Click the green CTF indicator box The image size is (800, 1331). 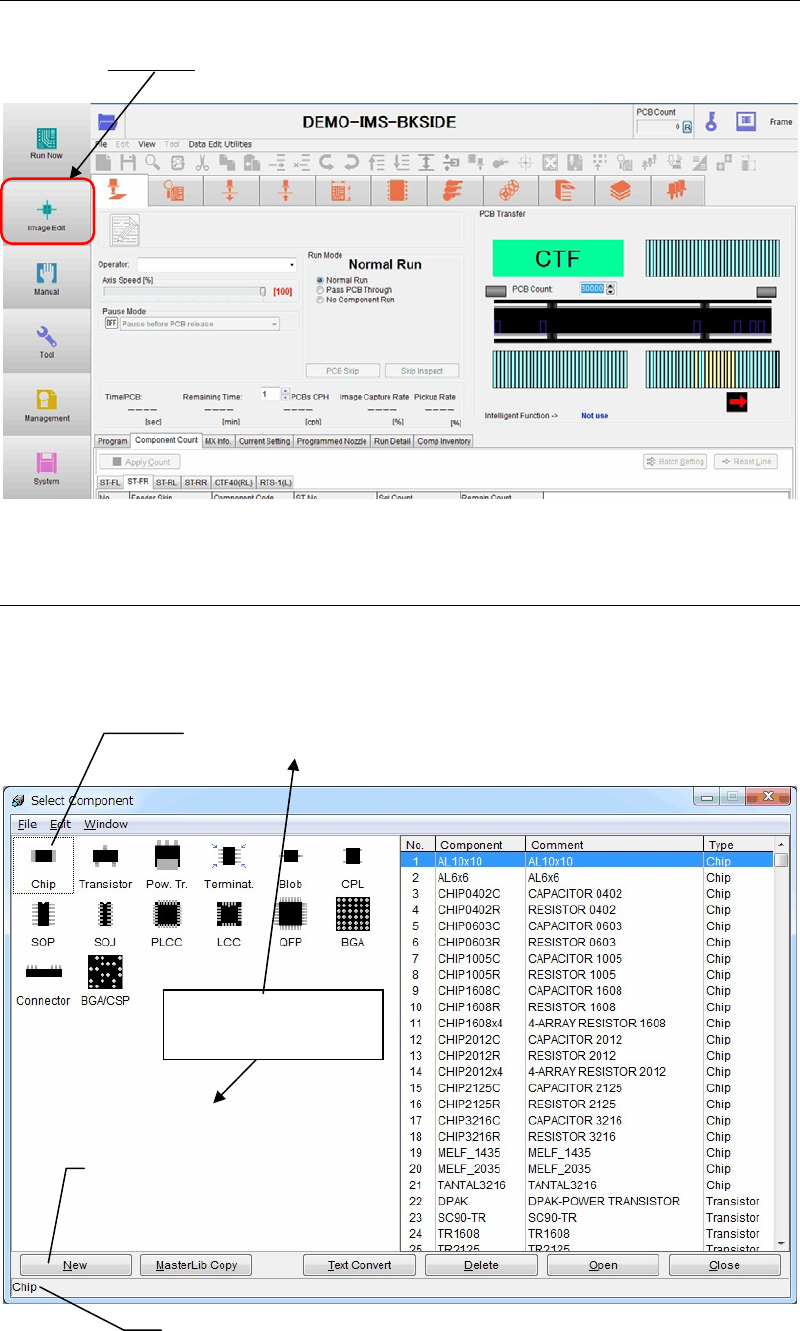[x=557, y=259]
